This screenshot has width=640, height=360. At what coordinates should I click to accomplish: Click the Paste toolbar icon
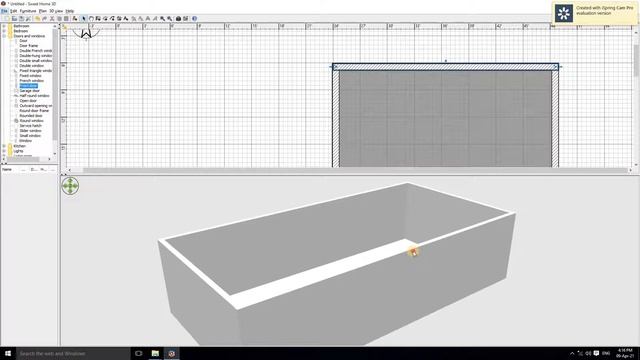click(66, 18)
